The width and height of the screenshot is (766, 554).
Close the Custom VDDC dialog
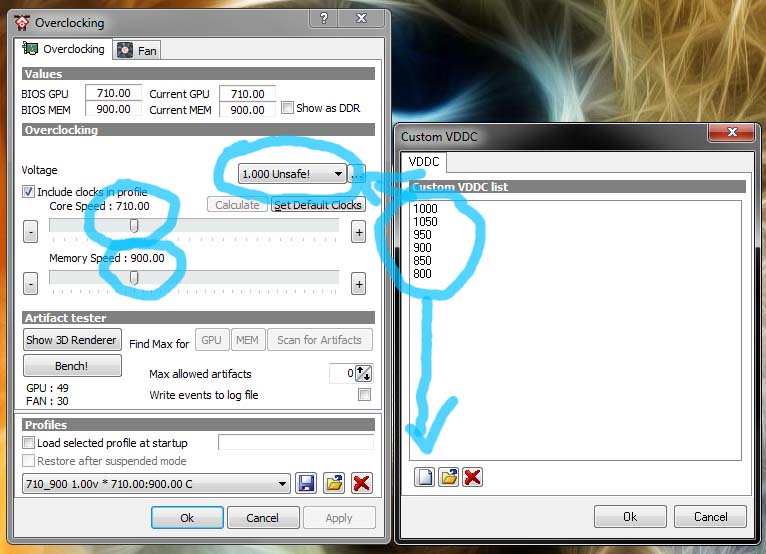pos(732,132)
